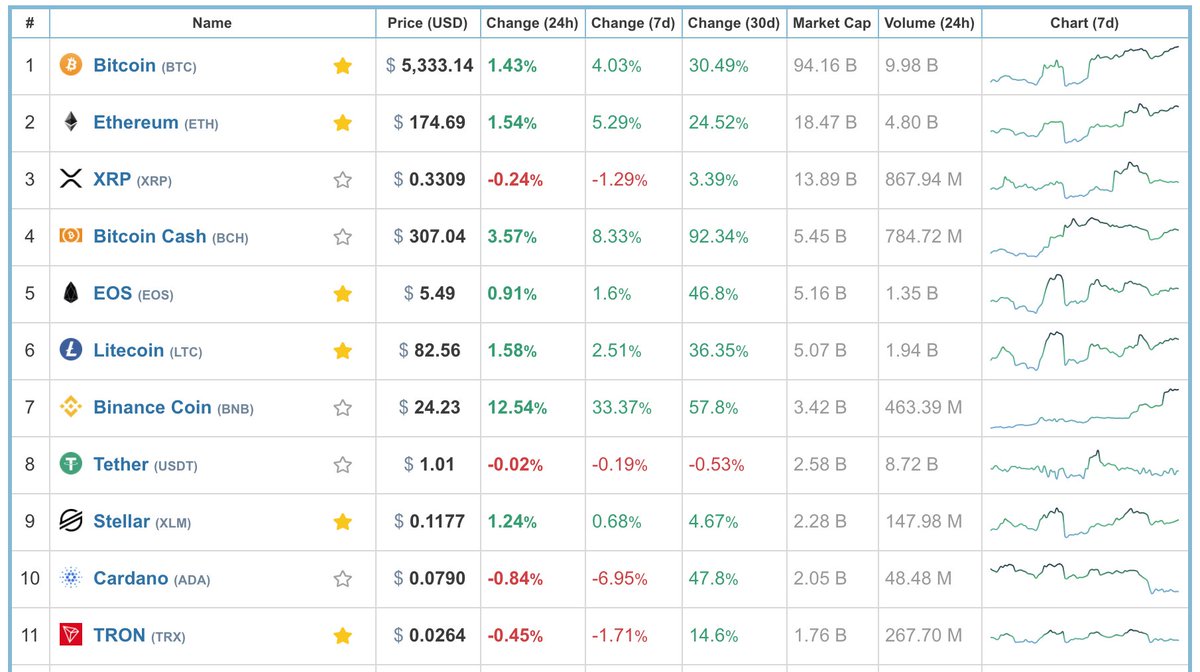Click the Binance Coin logo icon
This screenshot has height=672, width=1200.
click(x=70, y=408)
